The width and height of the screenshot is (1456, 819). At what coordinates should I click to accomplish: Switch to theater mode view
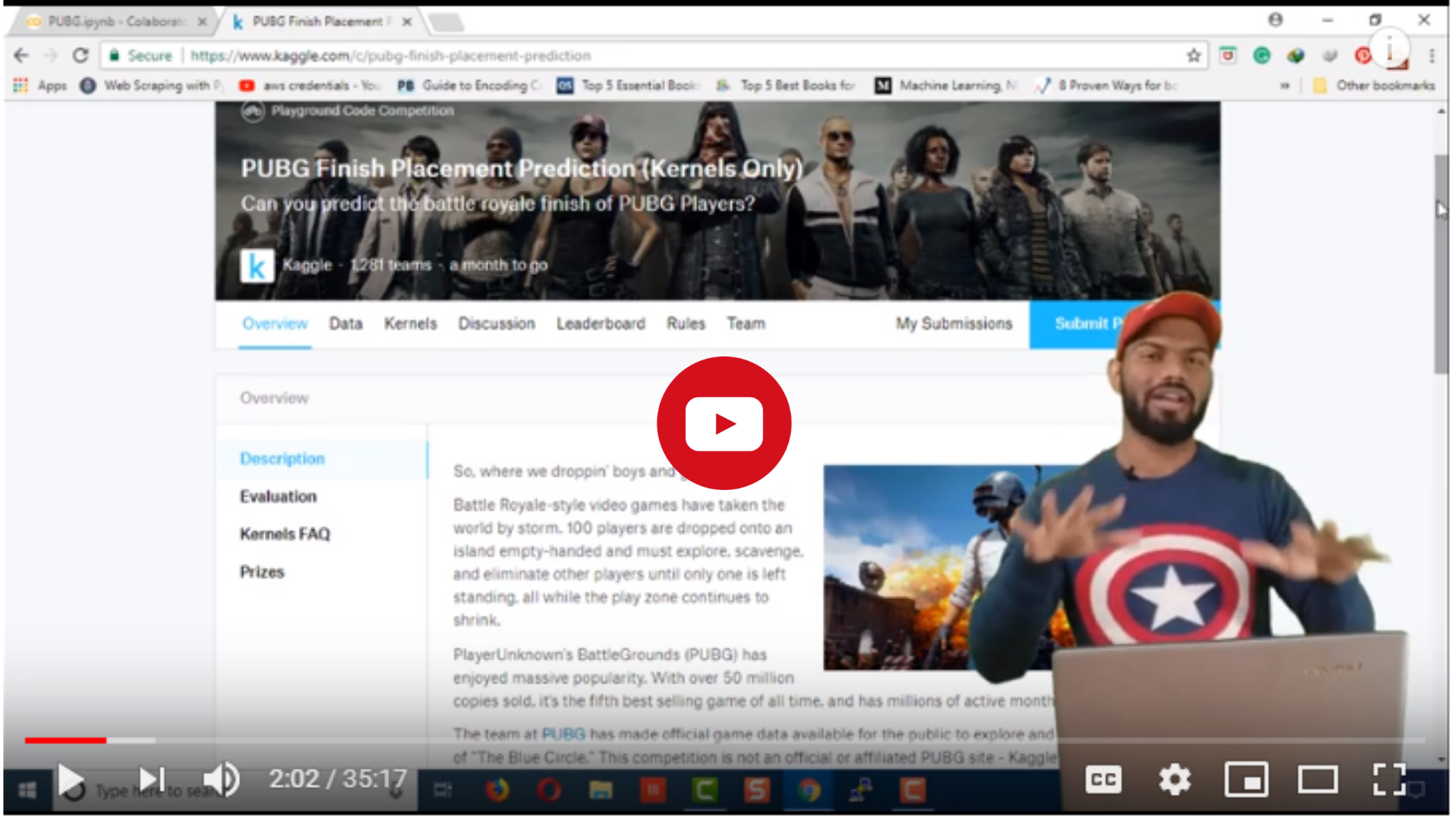1317,780
